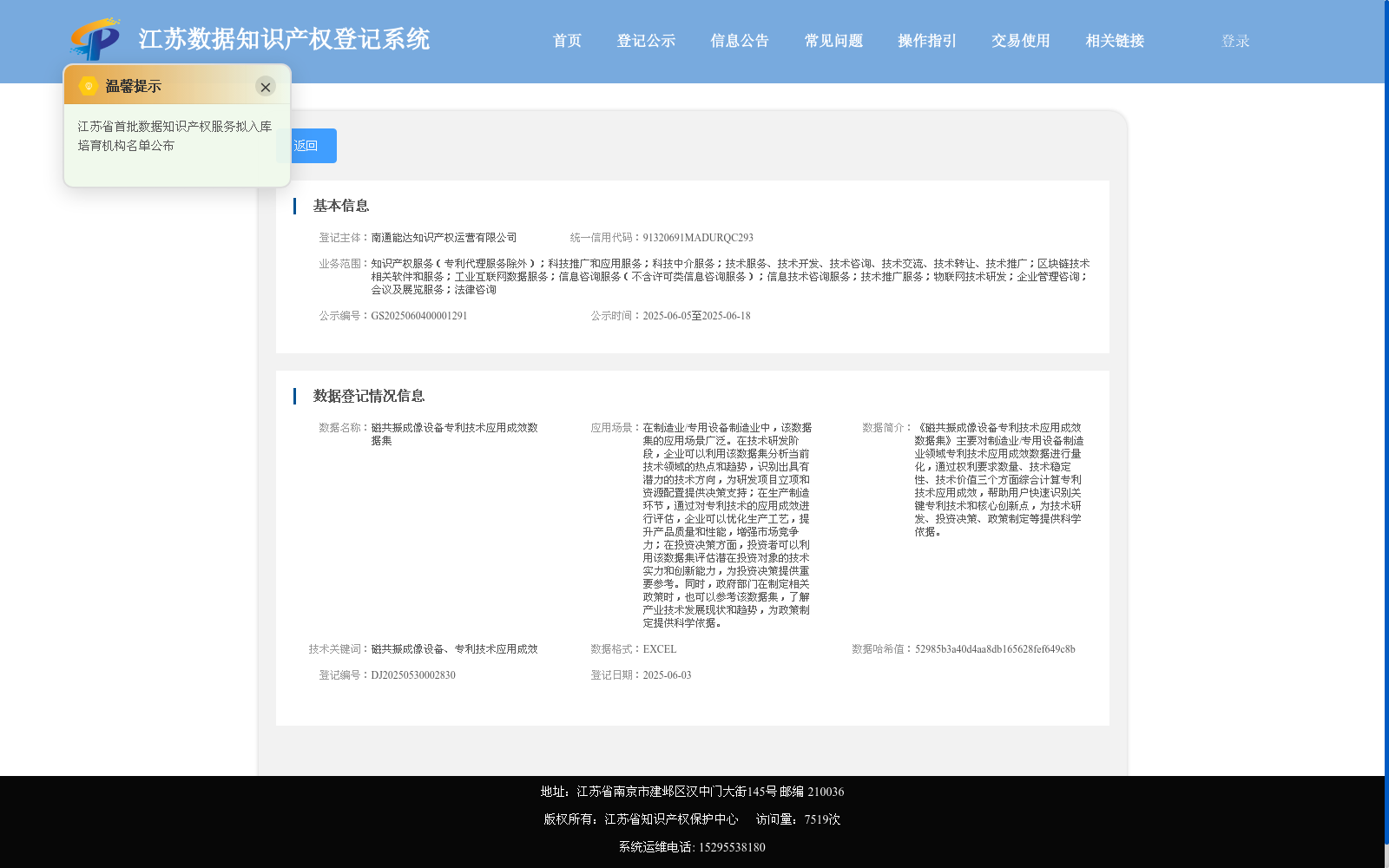Select visit count 7519次
Viewport: 1389px width, 868px height.
pos(822,819)
